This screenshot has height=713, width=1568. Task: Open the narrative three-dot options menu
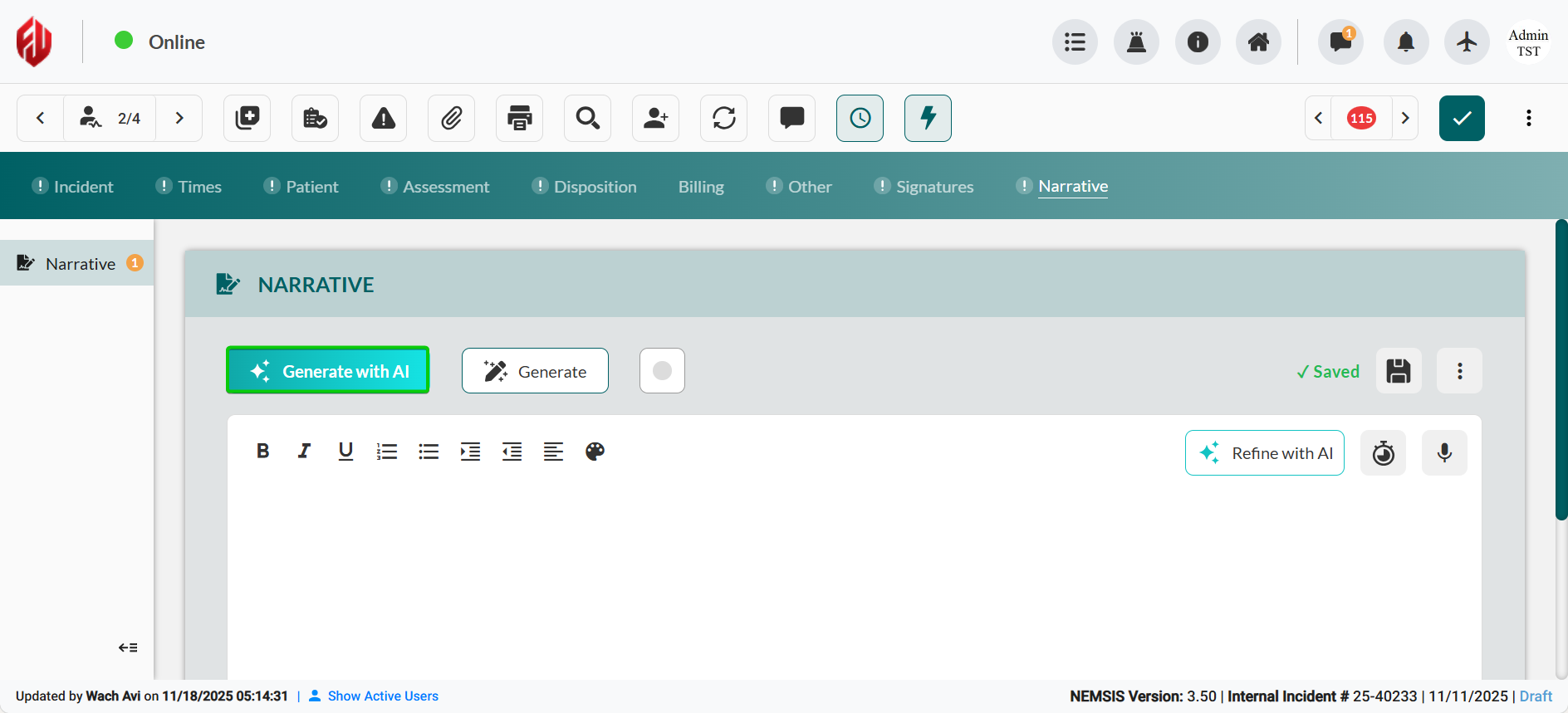point(1459,371)
